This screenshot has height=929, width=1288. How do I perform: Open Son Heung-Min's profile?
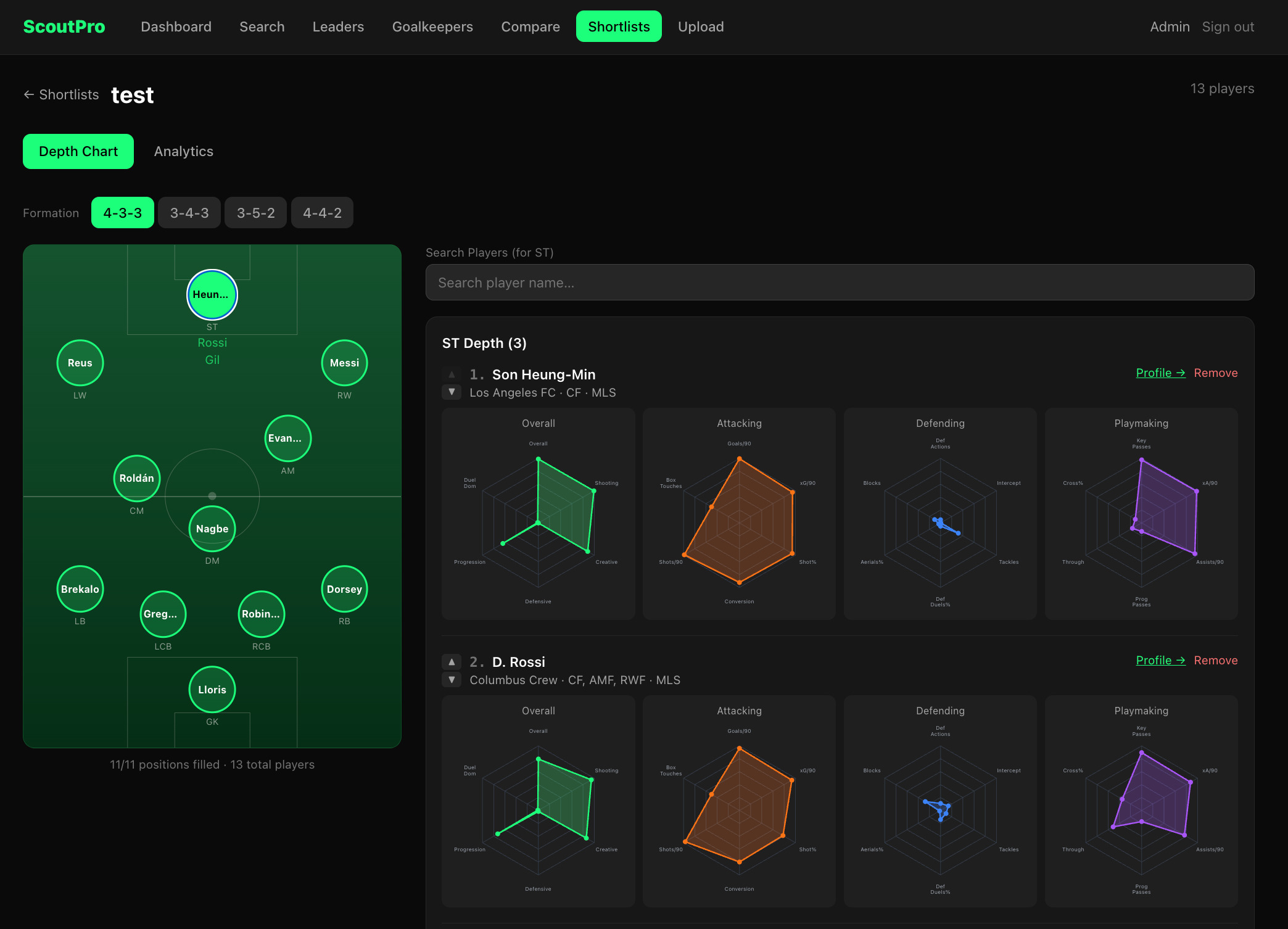(1160, 373)
